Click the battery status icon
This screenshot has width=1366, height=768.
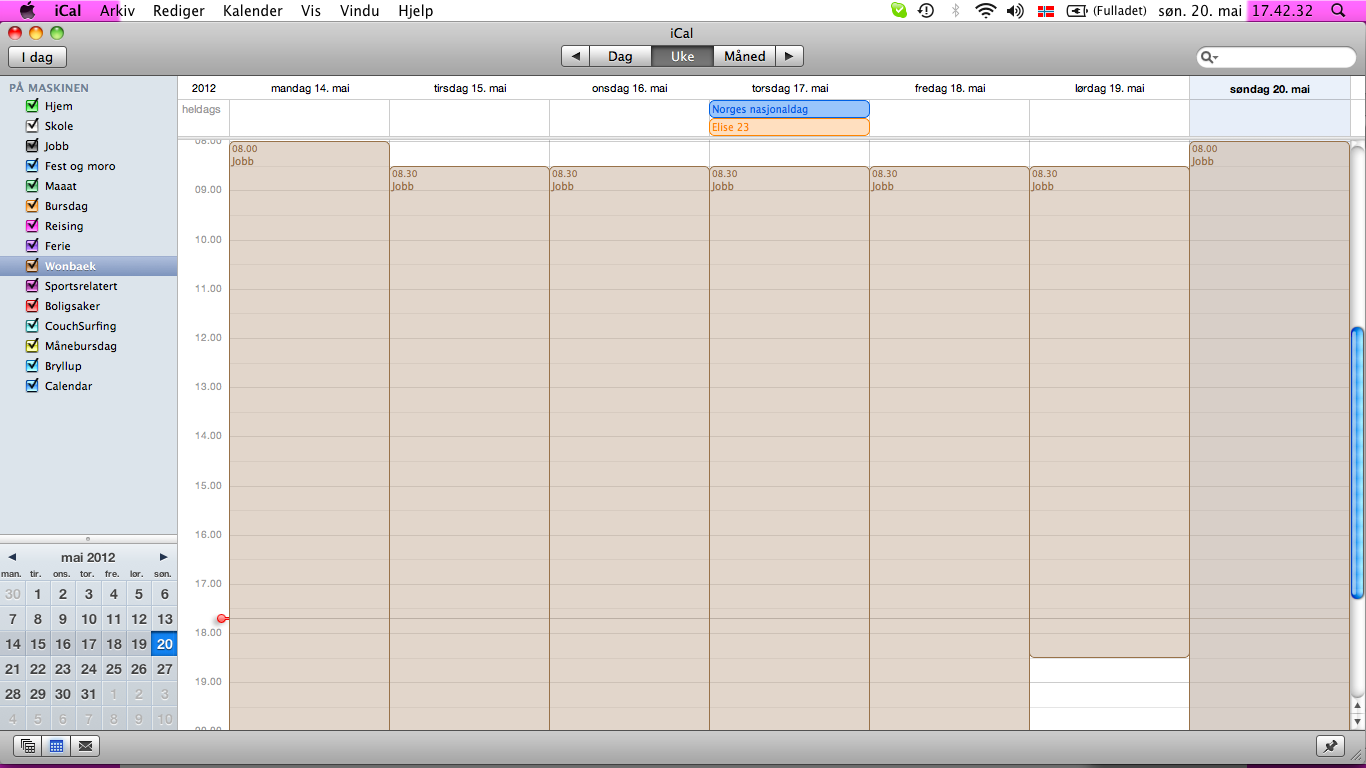click(x=1077, y=11)
